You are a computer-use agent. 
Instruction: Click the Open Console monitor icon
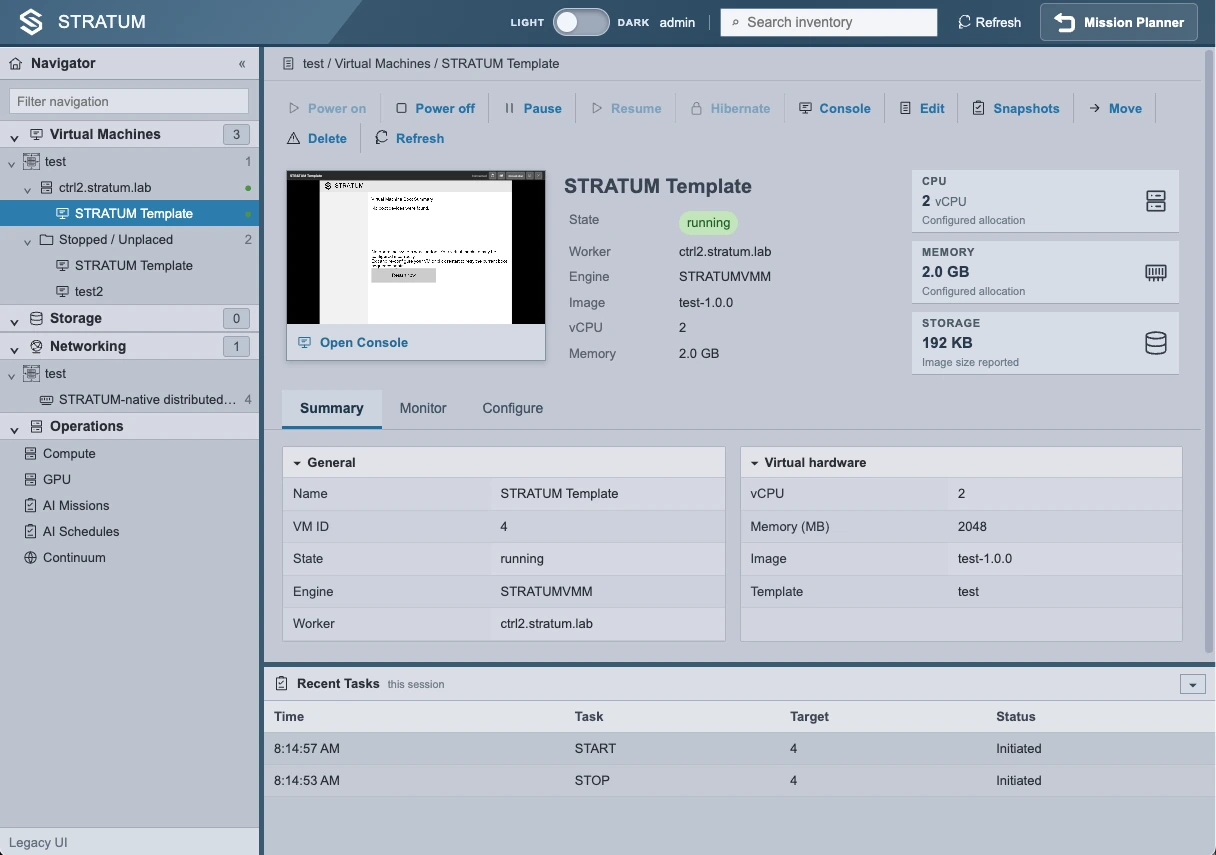(x=304, y=342)
